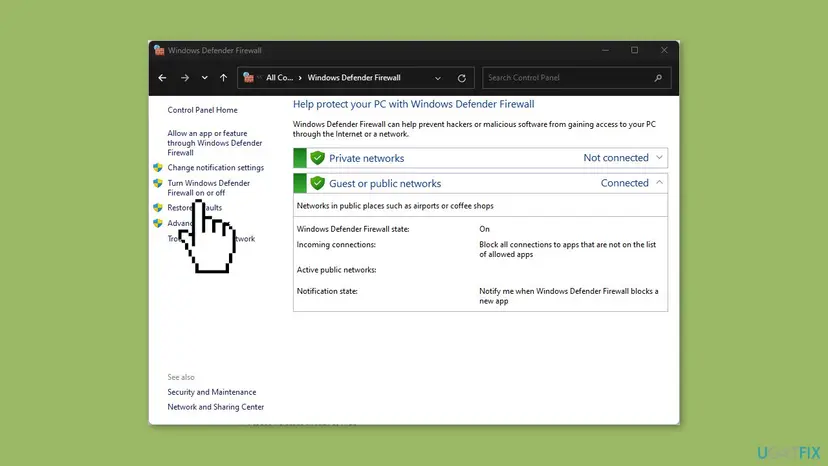Image resolution: width=828 pixels, height=466 pixels.
Task: Select Windows Defender Firewall breadcrumb
Action: pos(354,78)
